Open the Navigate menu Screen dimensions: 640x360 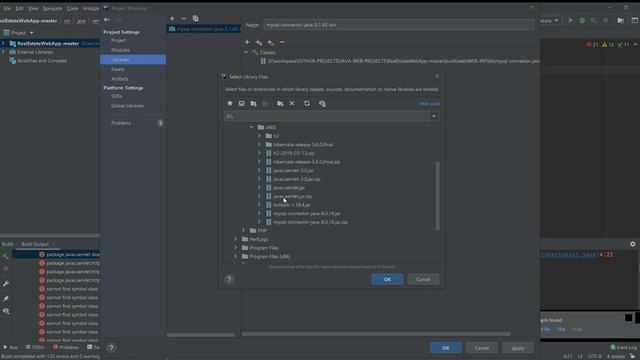[x=52, y=8]
